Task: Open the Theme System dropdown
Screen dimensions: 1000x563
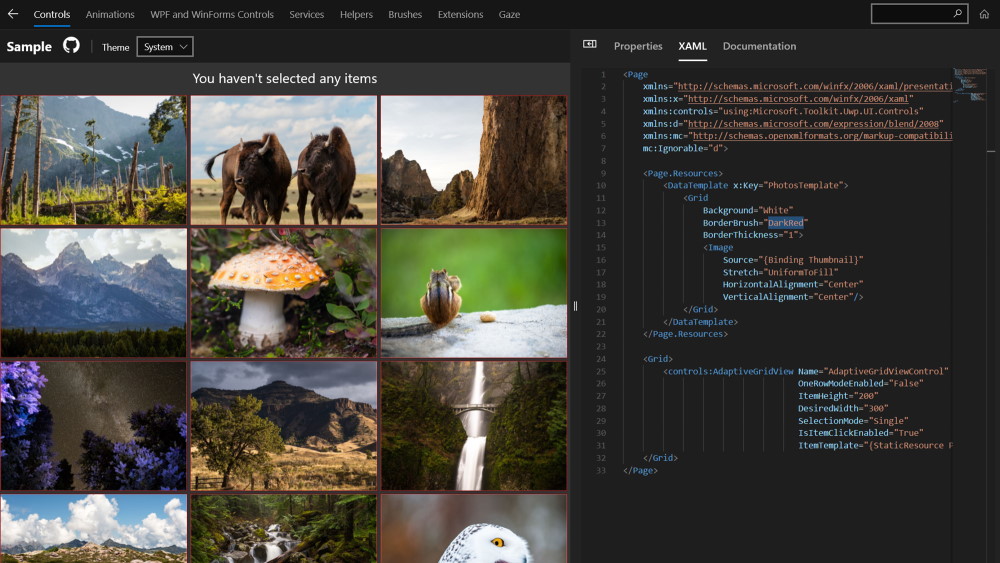Action: click(165, 47)
